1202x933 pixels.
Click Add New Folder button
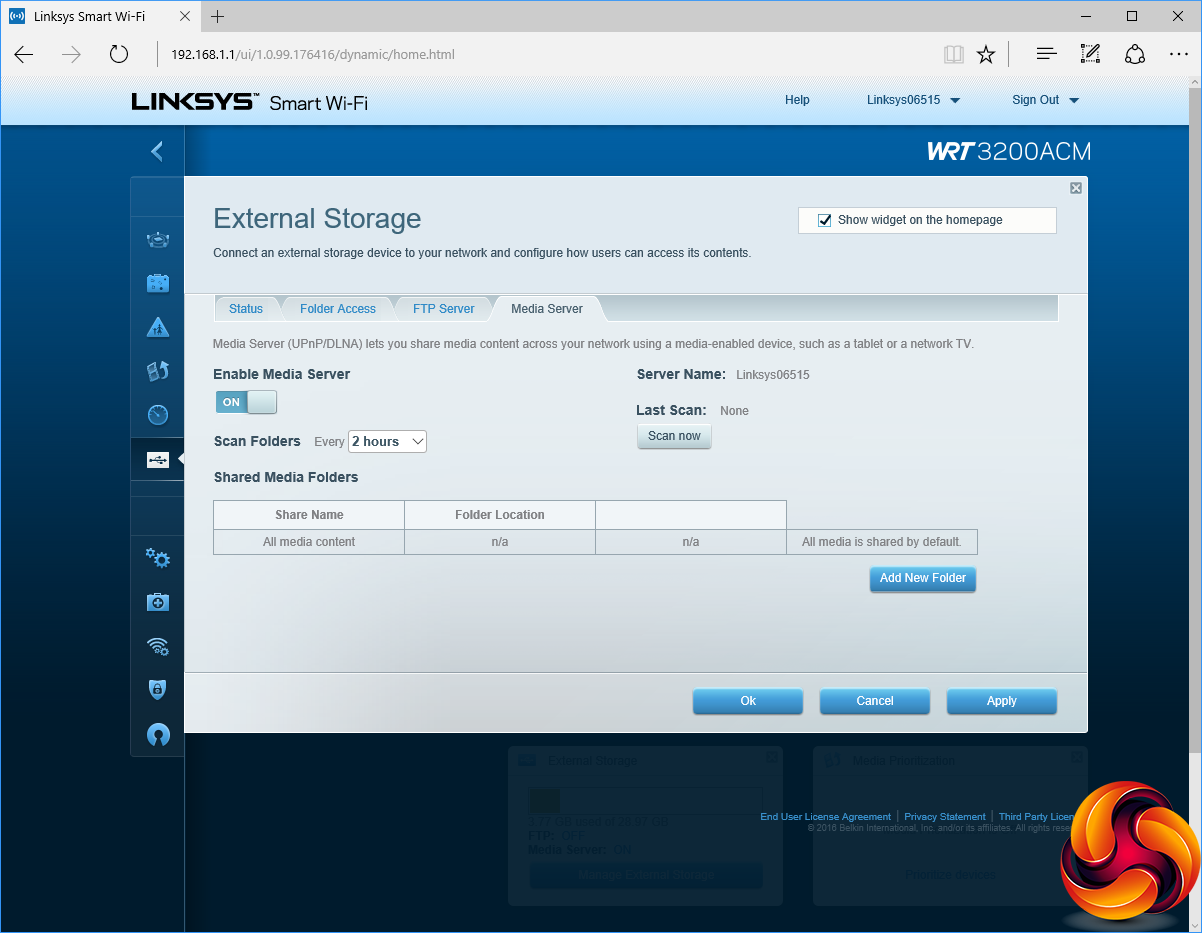[922, 578]
